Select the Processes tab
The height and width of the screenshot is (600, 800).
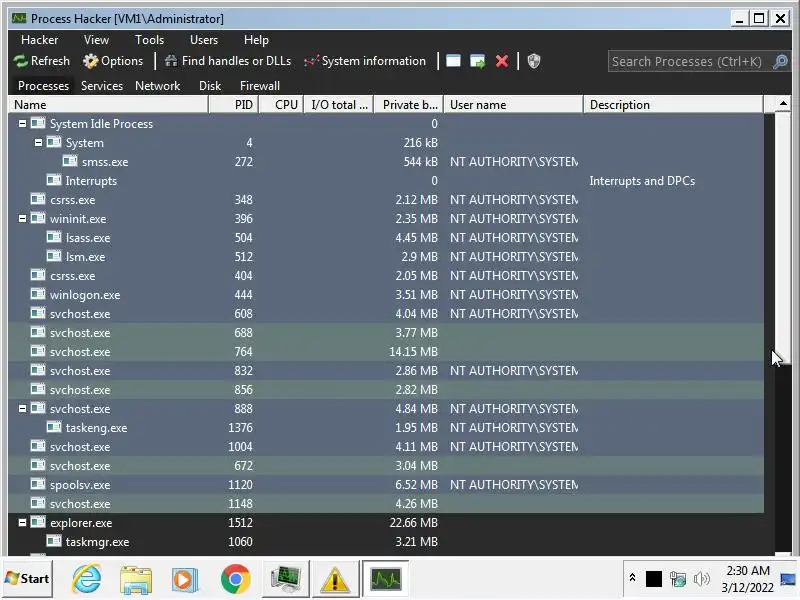[43, 86]
